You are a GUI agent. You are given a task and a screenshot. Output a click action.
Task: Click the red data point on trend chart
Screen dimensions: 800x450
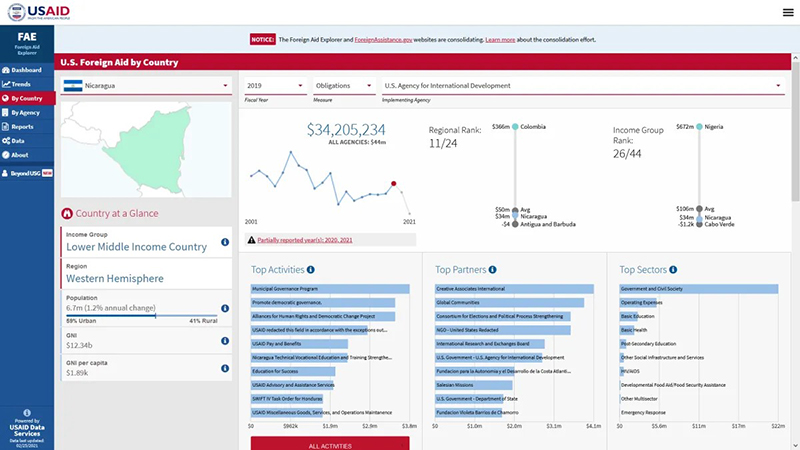394,183
